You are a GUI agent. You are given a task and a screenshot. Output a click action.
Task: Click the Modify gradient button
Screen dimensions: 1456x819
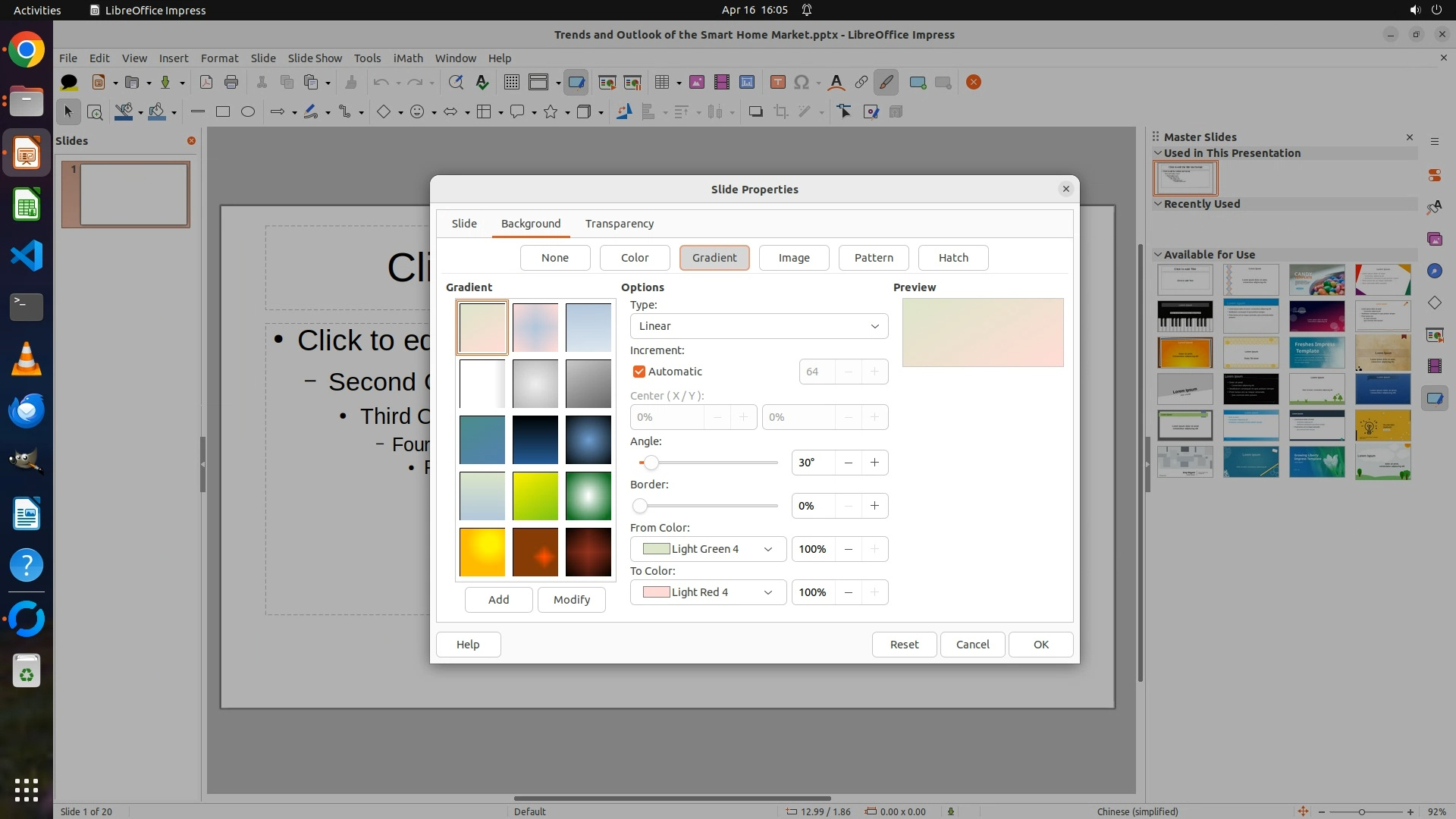tap(571, 600)
